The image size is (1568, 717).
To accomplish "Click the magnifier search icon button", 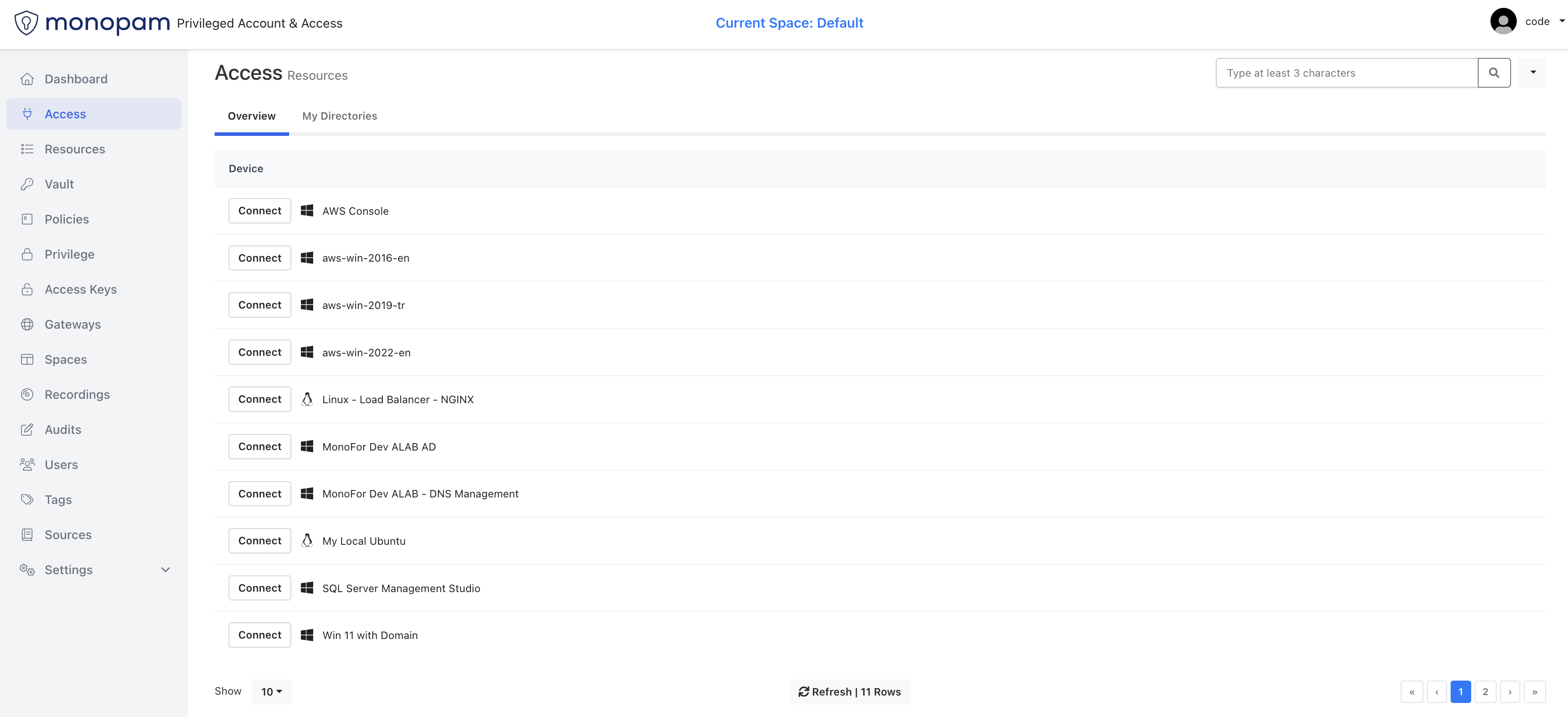I will click(x=1494, y=73).
